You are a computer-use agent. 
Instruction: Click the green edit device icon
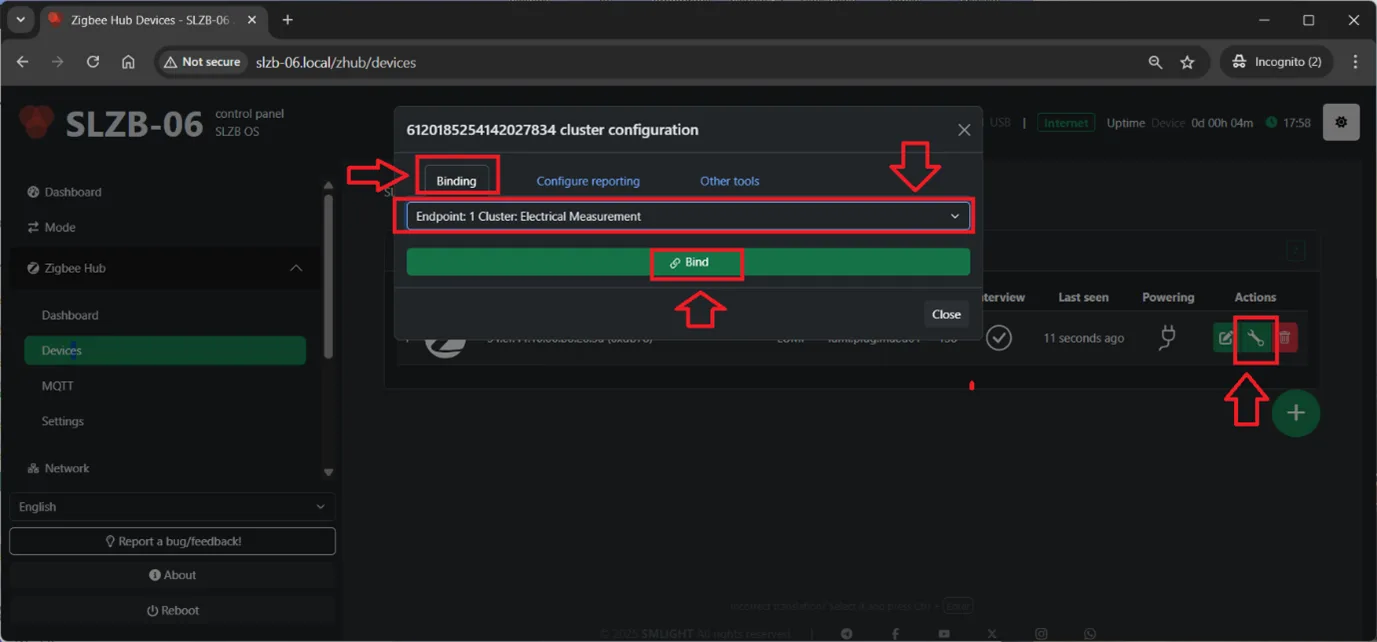tap(1225, 339)
